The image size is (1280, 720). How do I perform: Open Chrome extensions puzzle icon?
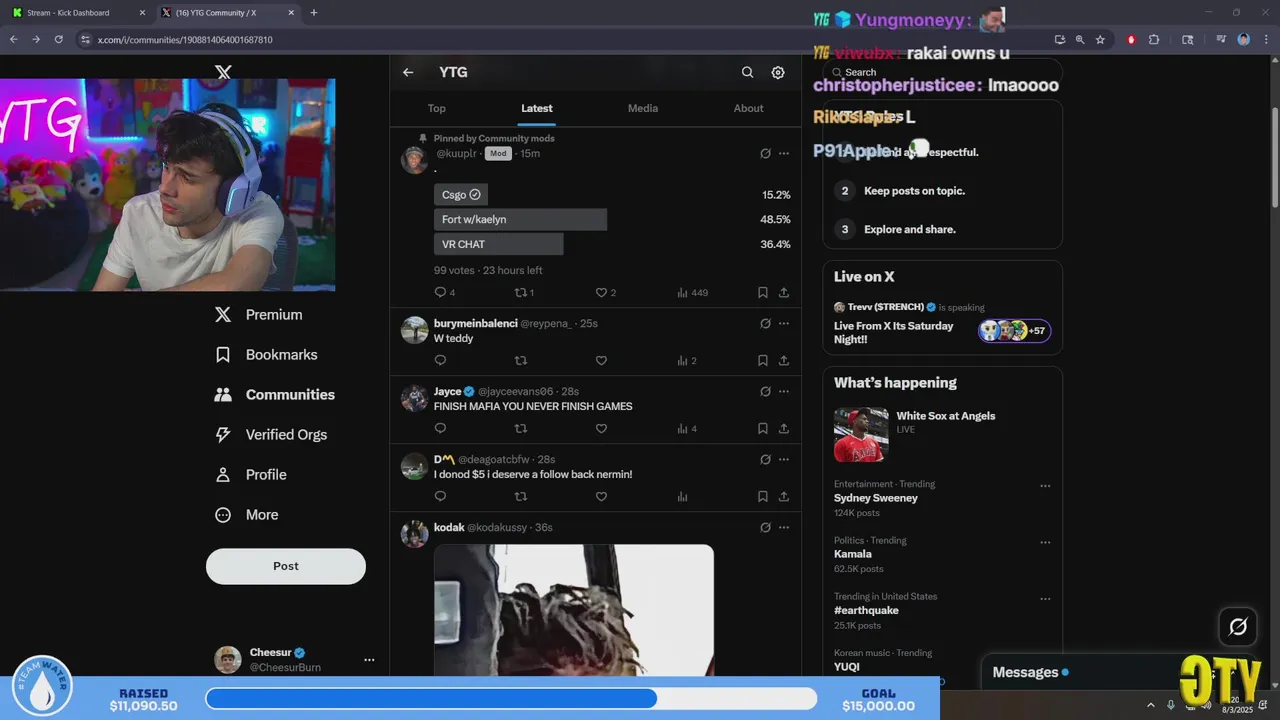(1154, 39)
